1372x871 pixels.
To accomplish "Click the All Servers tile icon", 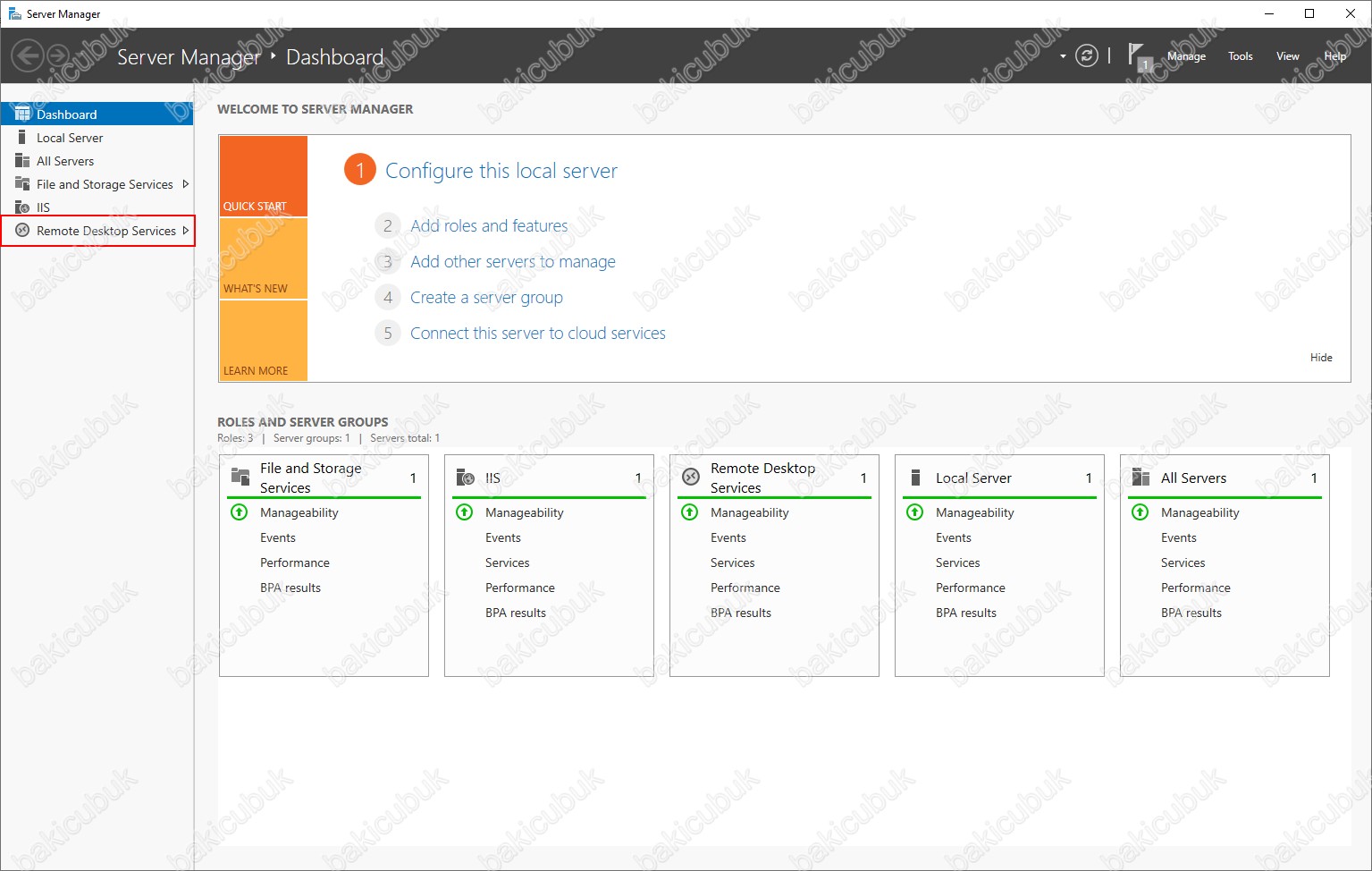I will coord(1141,477).
